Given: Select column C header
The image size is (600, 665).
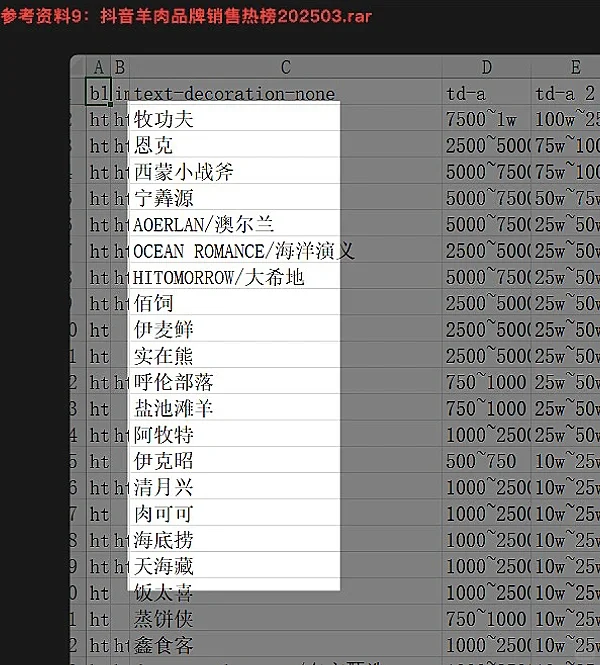Looking at the screenshot, I should pos(285,67).
